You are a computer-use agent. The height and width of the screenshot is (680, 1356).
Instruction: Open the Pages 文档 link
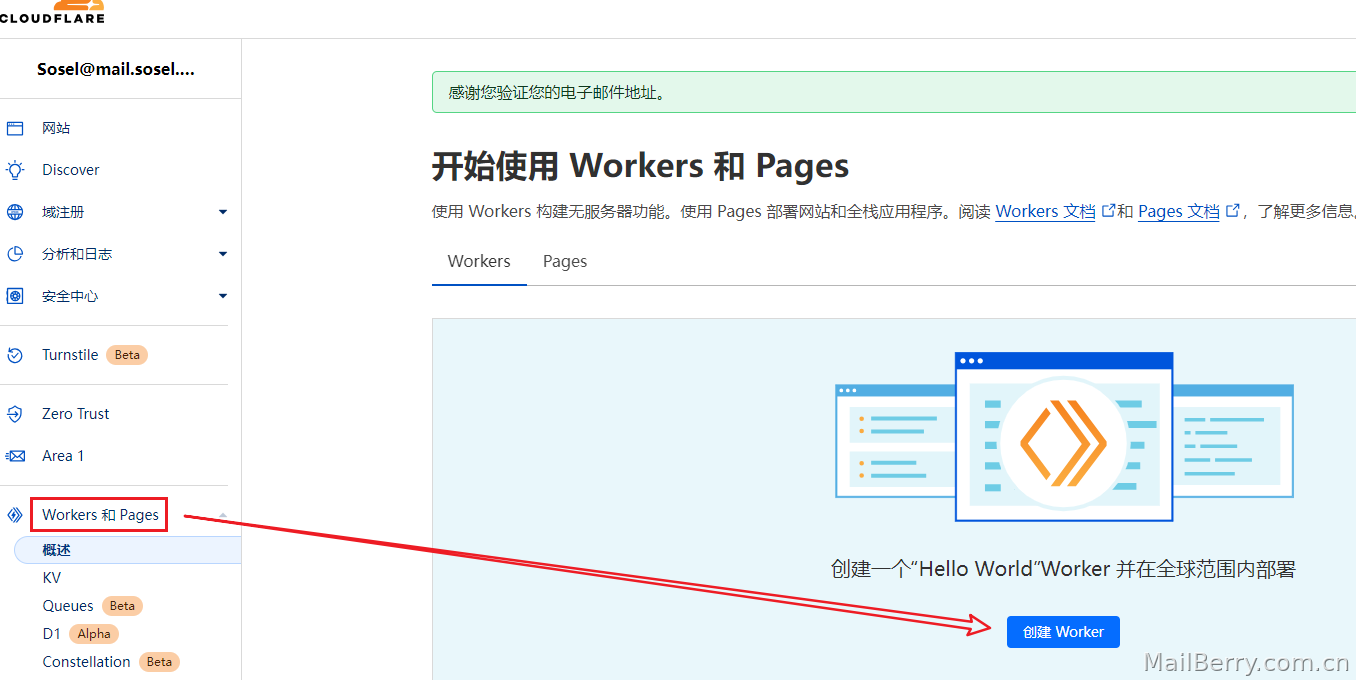1179,211
